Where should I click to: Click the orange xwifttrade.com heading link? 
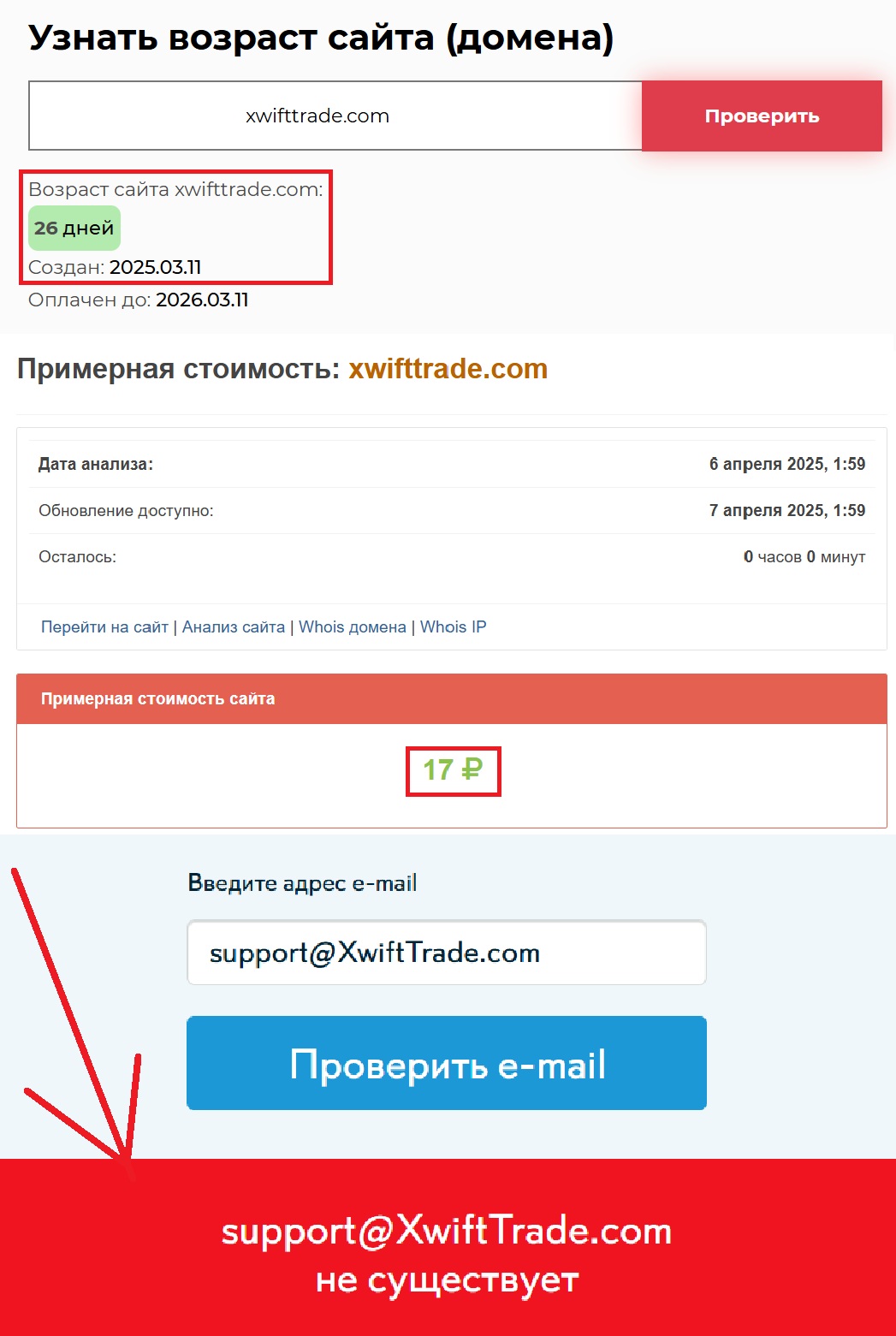pos(448,369)
